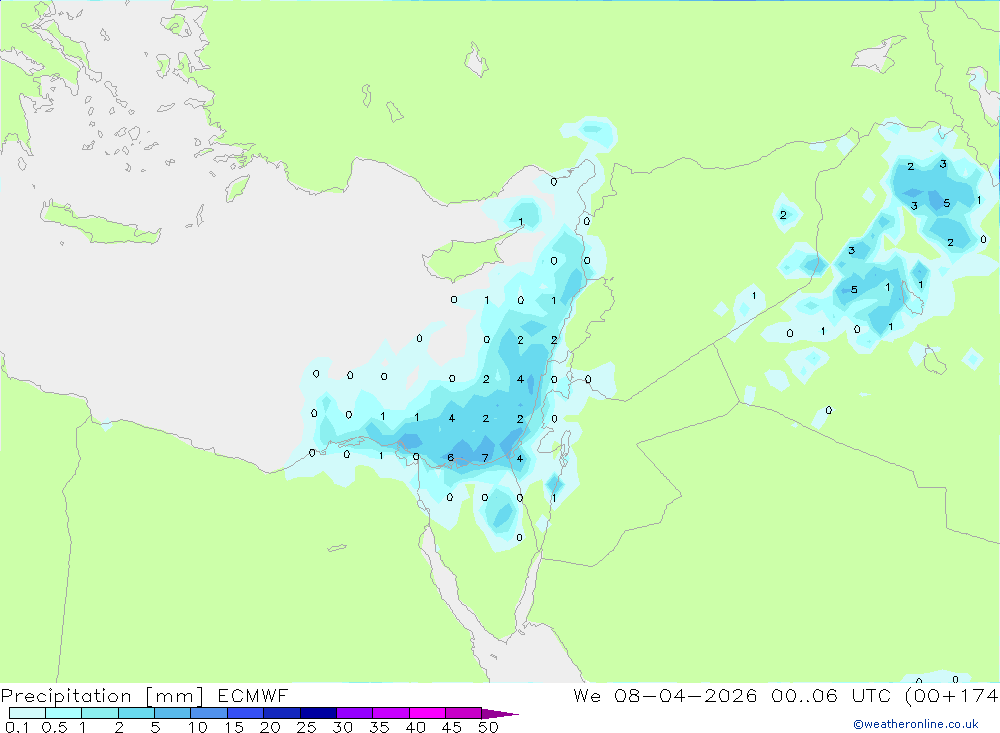Choose the 20–25 mm legend color swatch
Viewport: 1000px width, 733px height.
click(282, 713)
